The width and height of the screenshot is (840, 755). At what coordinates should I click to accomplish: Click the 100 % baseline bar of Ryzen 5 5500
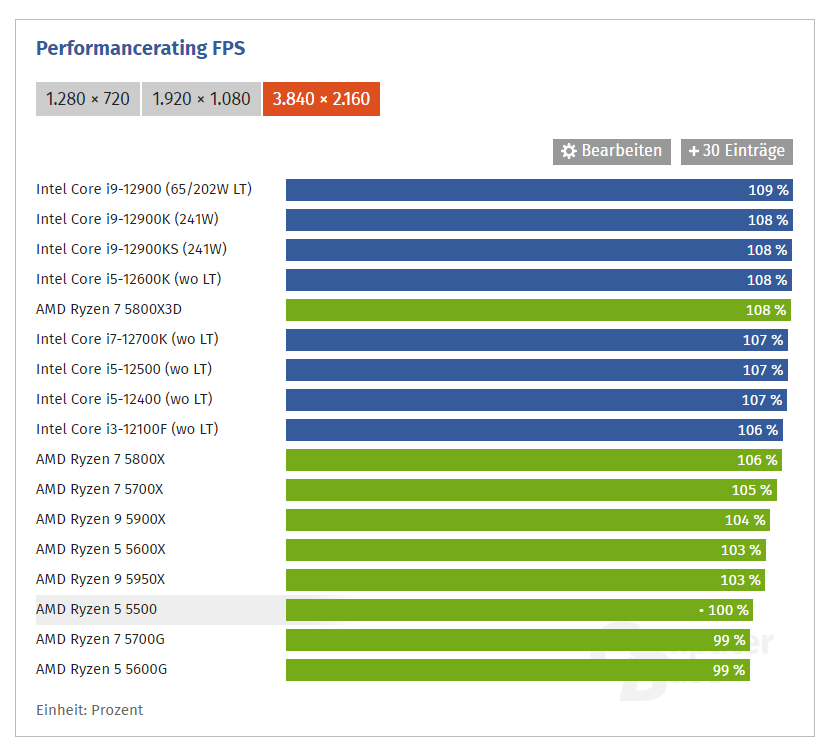coord(519,610)
